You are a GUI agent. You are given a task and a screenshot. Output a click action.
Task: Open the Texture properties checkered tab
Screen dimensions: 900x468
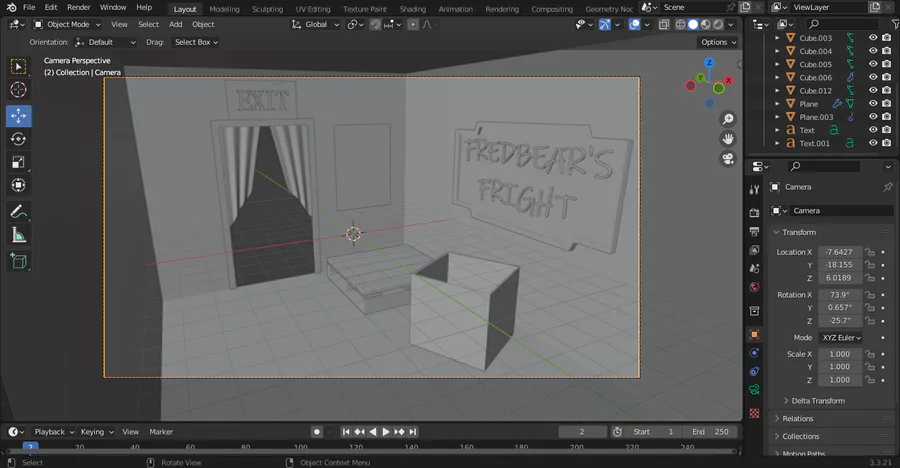(754, 413)
